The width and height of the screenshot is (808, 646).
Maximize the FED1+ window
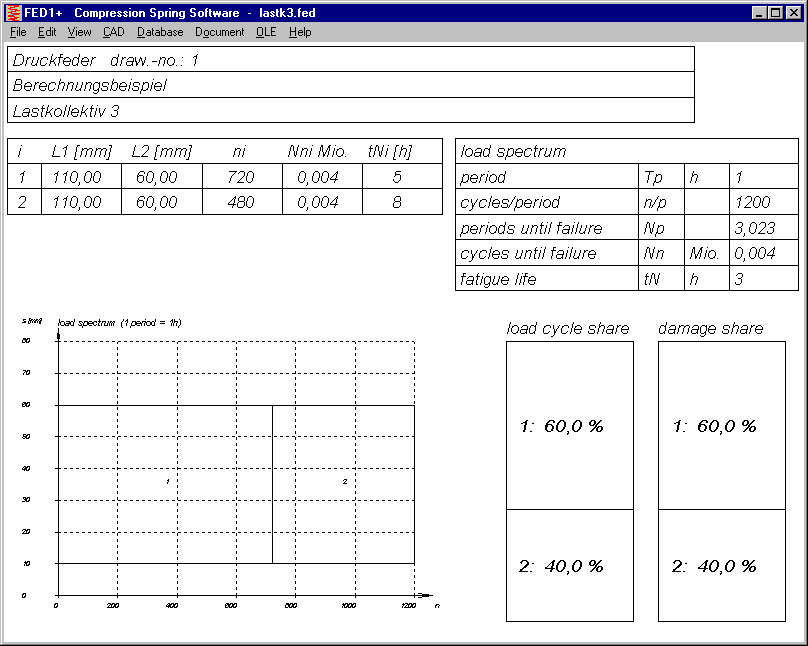click(776, 13)
